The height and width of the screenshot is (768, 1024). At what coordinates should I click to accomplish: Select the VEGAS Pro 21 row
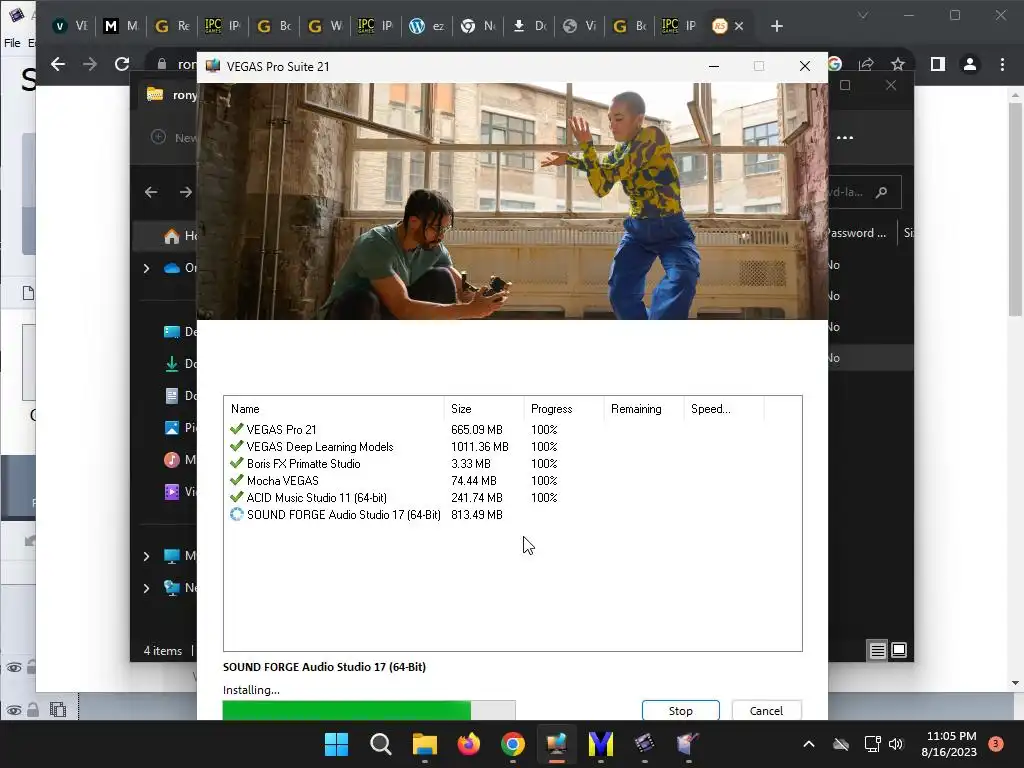pos(513,430)
